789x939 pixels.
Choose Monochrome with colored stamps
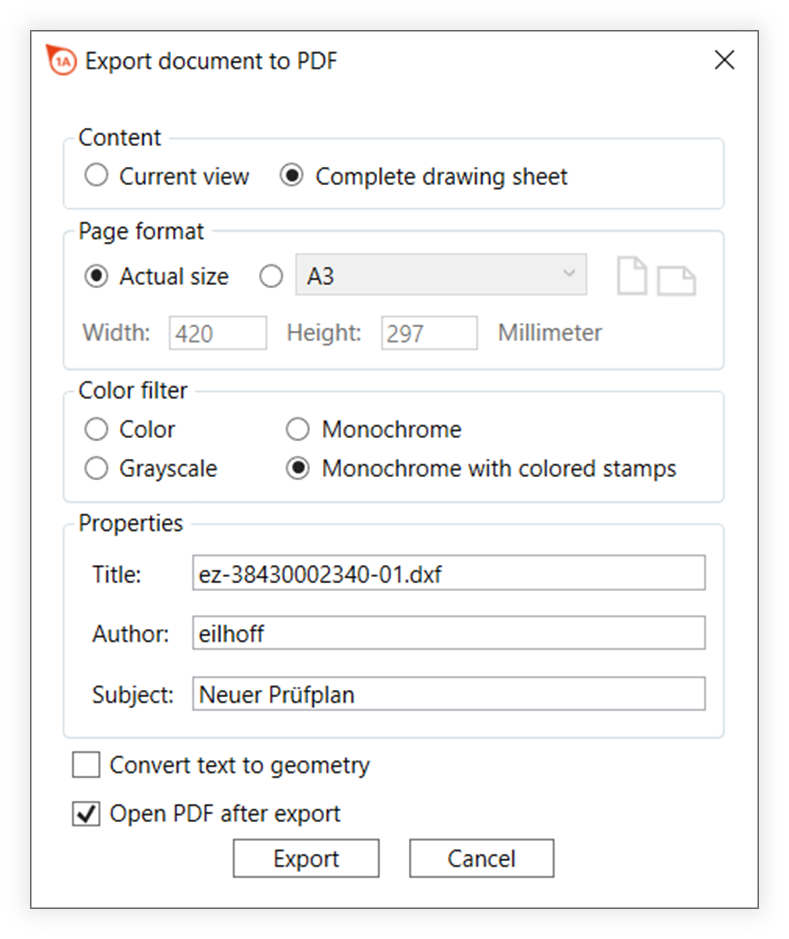tap(298, 469)
